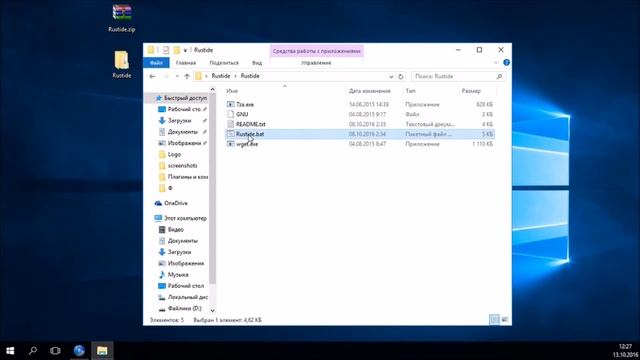
Task: Go back in Explorer history
Action: [x=152, y=76]
